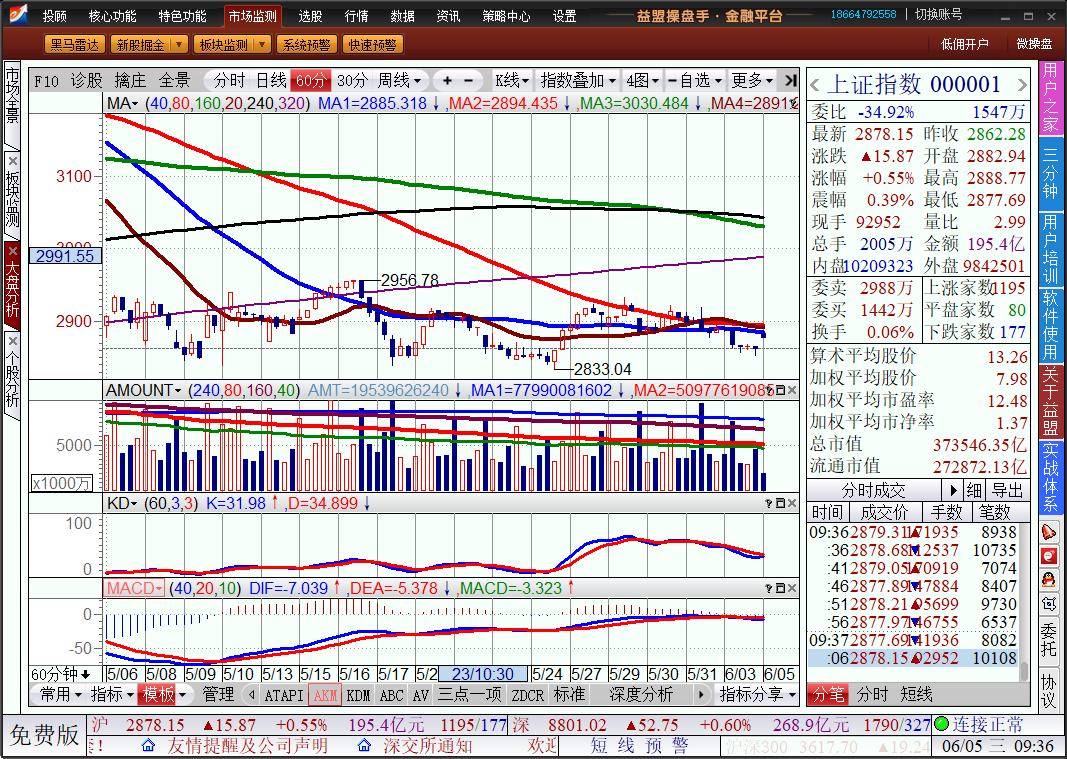Switch chart to 30分 period
Image resolution: width=1067 pixels, height=759 pixels.
coord(352,81)
